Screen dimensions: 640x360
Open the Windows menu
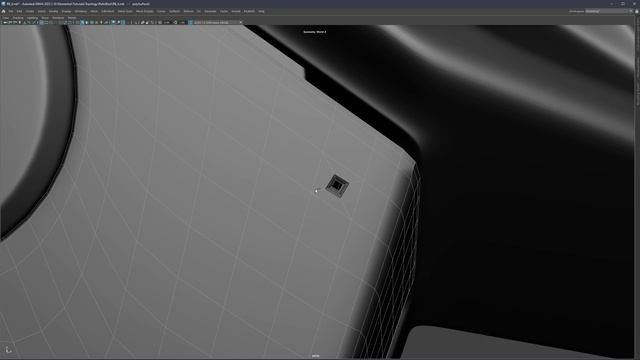[80, 11]
